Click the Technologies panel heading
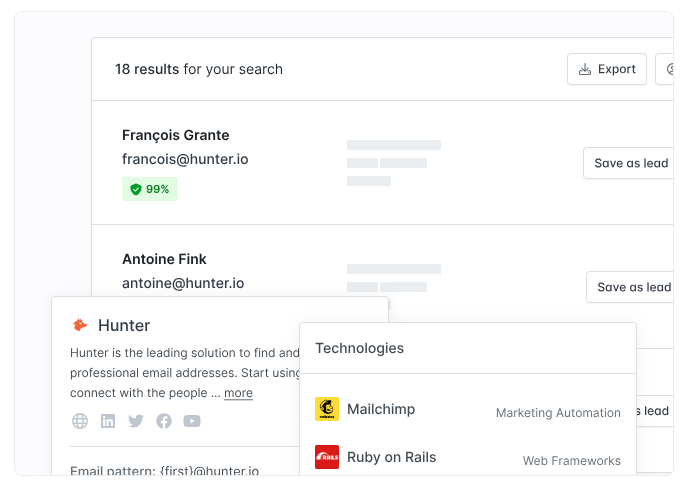Viewport: 689px width, 485px height. (359, 348)
